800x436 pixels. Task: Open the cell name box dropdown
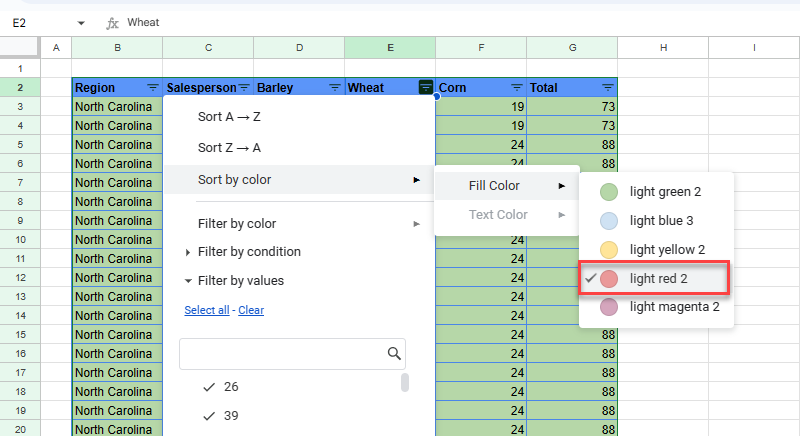tap(80, 22)
